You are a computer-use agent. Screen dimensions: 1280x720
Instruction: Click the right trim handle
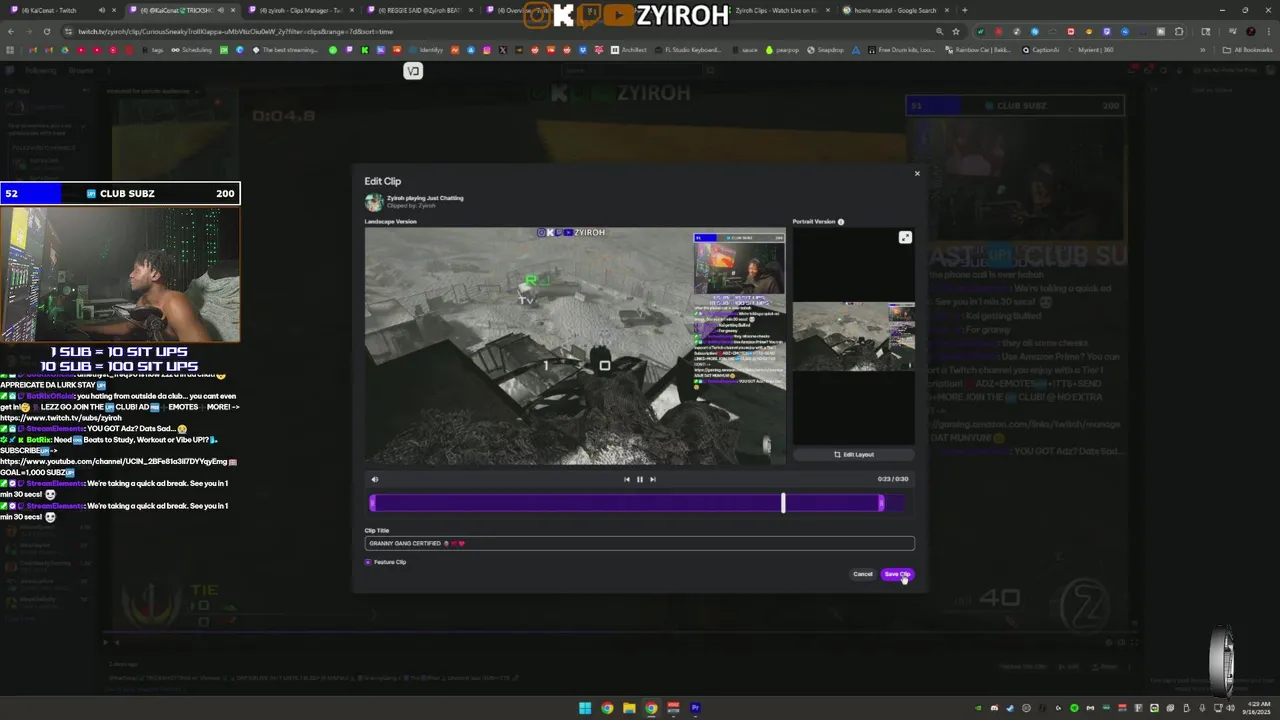pos(881,503)
